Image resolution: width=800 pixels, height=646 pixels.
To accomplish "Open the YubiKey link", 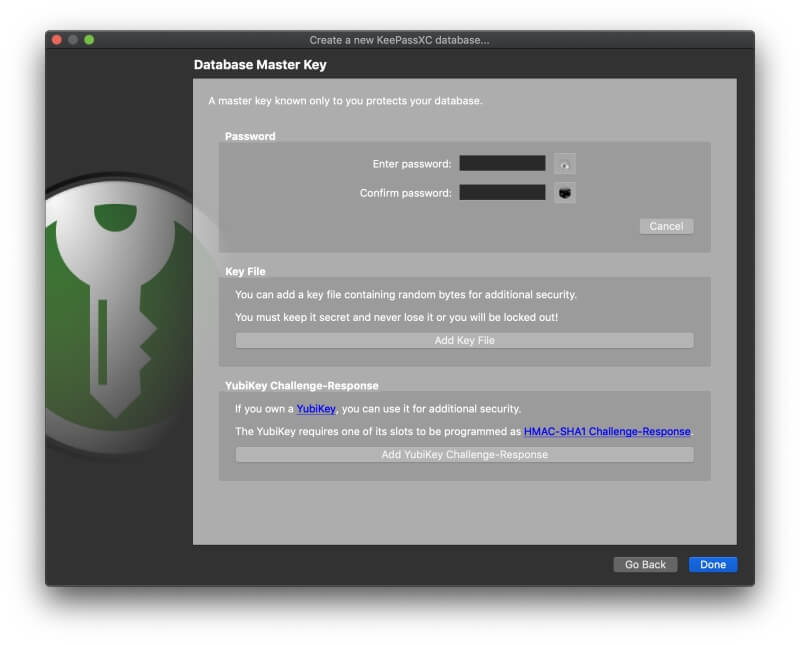I will pyautogui.click(x=316, y=409).
